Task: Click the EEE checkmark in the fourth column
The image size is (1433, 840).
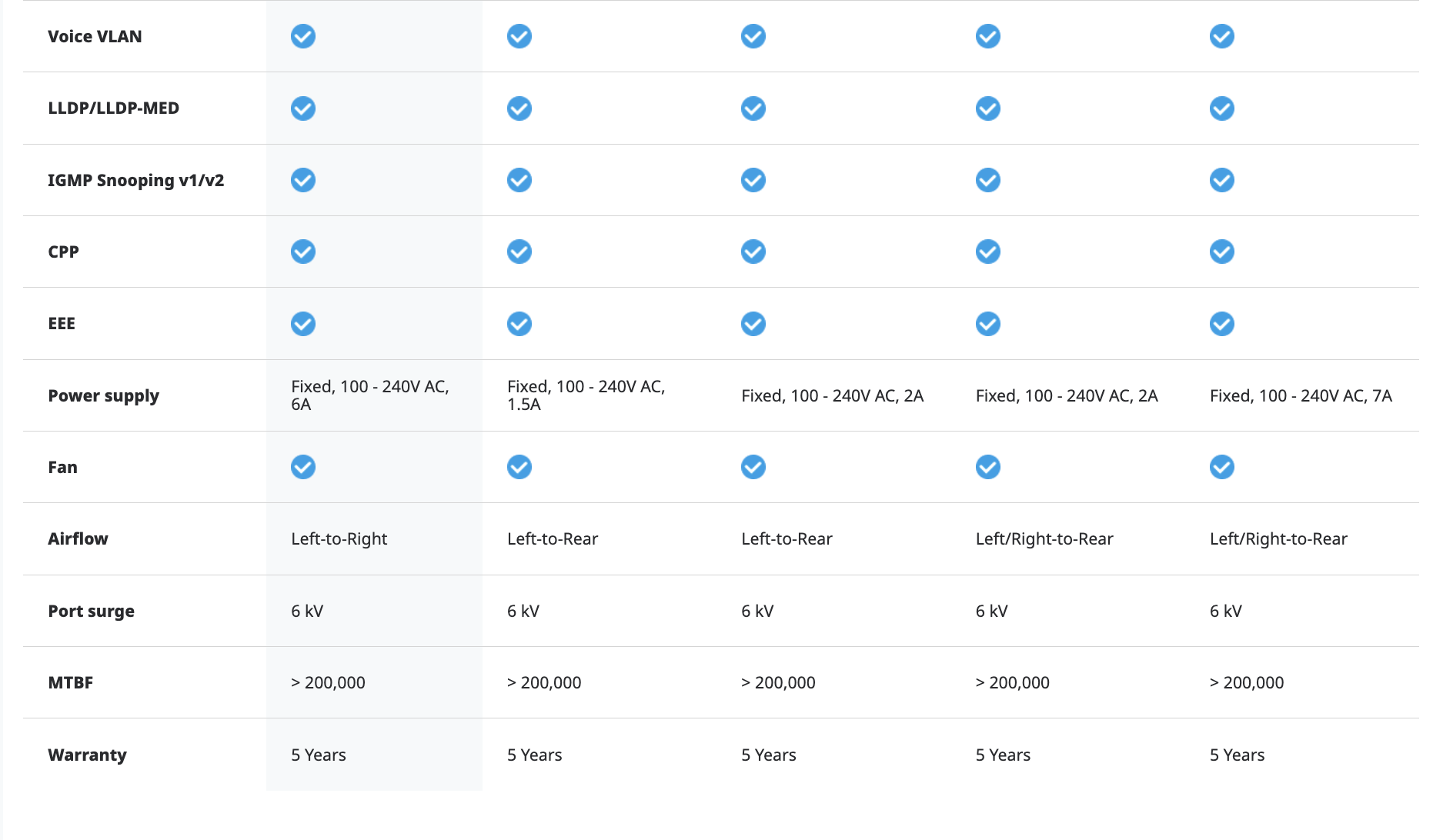Action: click(x=987, y=324)
